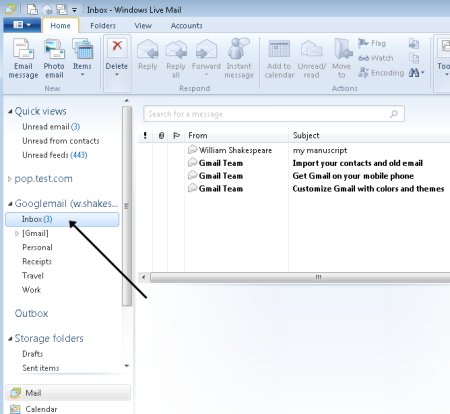Open Unread feeds (443)
This screenshot has height=414, width=450.
click(55, 155)
